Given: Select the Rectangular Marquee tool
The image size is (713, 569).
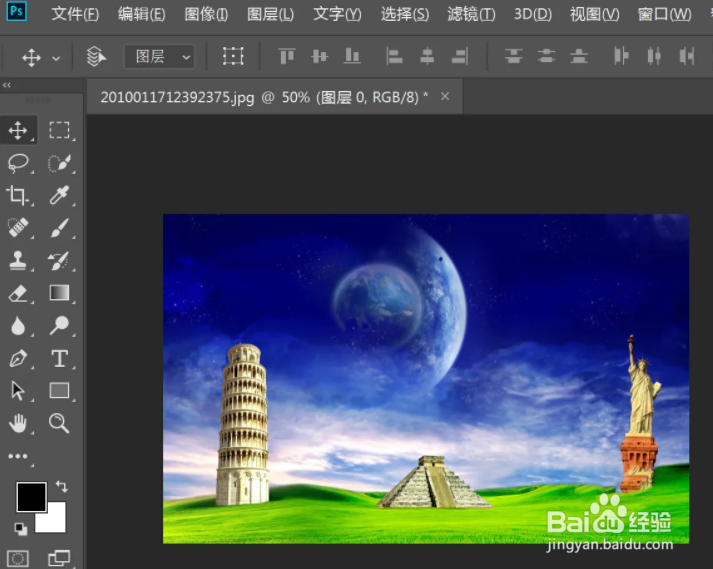Looking at the screenshot, I should click(59, 130).
